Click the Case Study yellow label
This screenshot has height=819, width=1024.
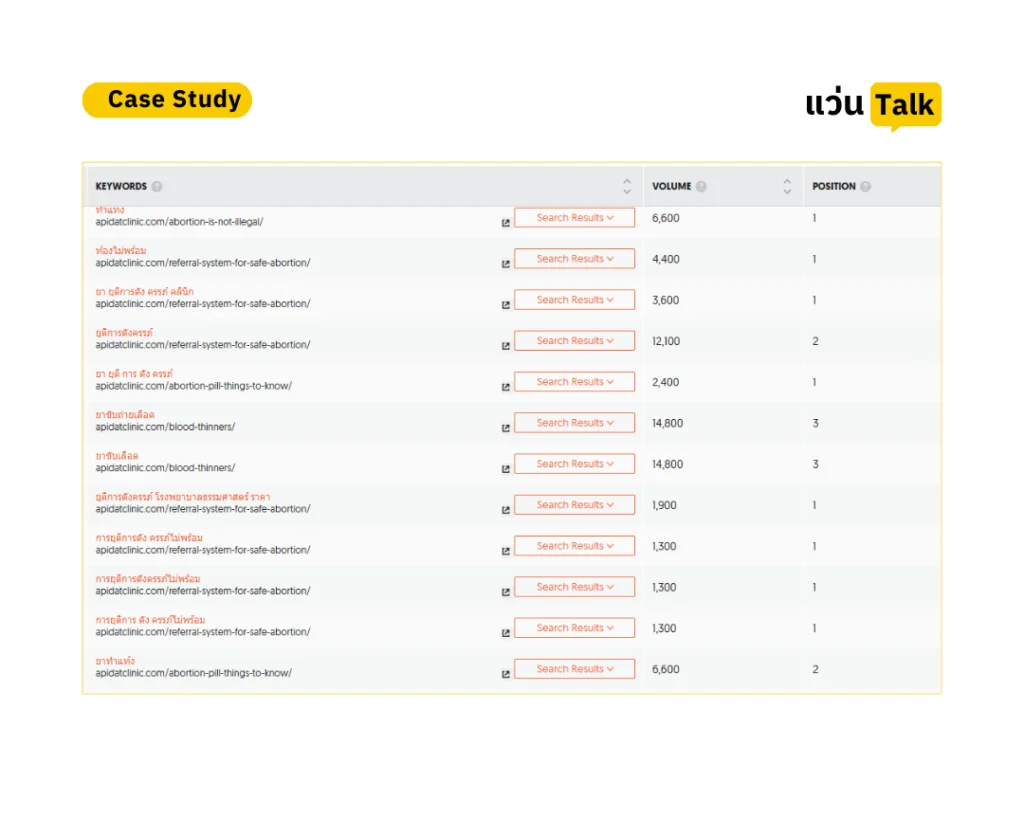point(167,100)
